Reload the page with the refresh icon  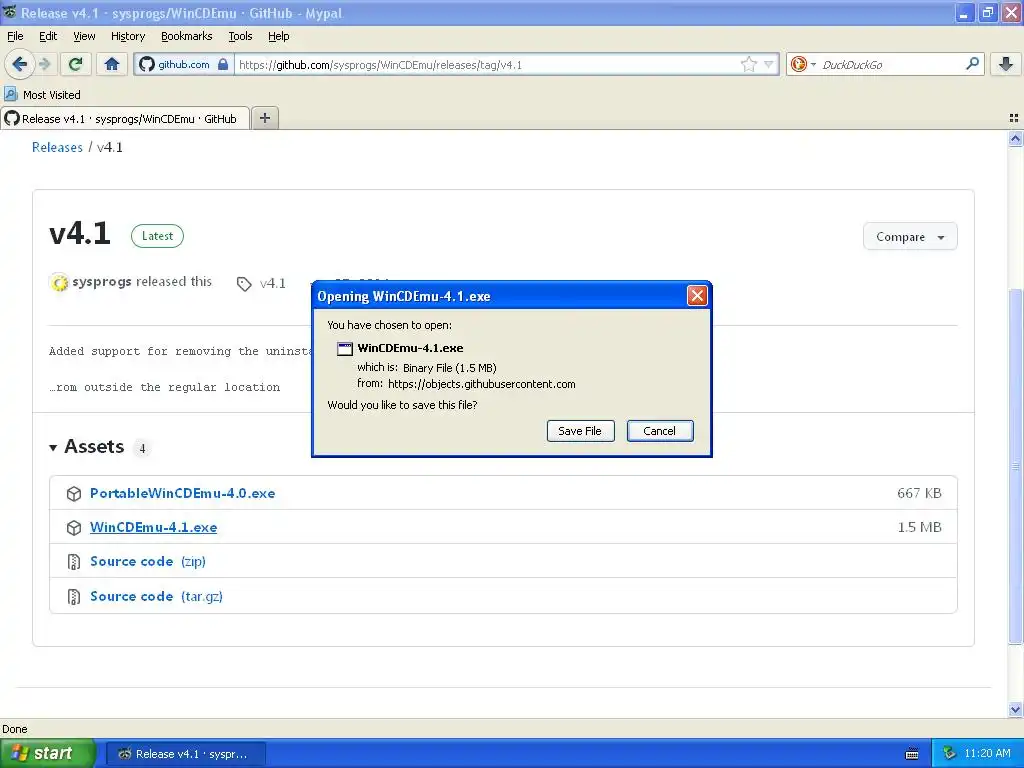pos(76,64)
